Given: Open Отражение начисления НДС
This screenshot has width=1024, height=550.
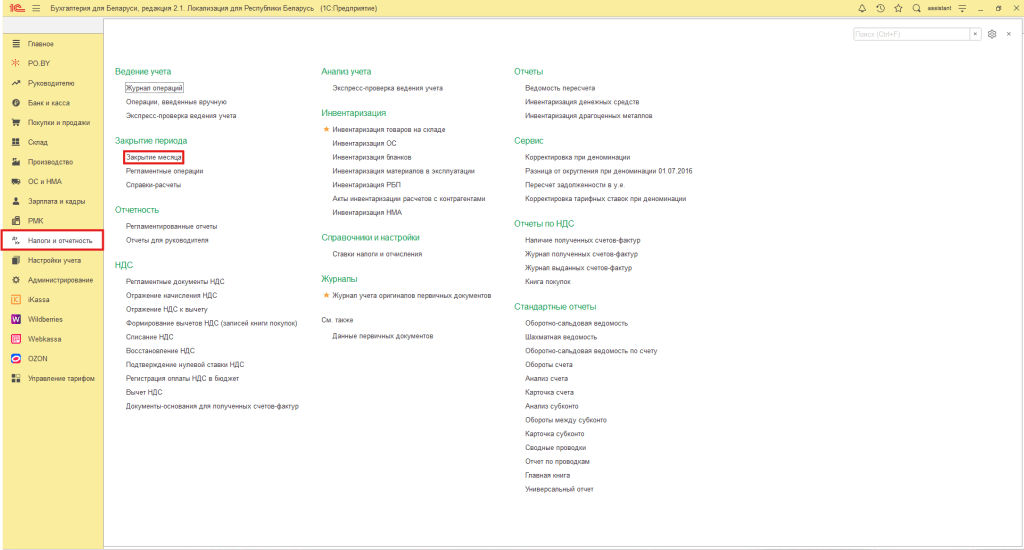Looking at the screenshot, I should 172,295.
